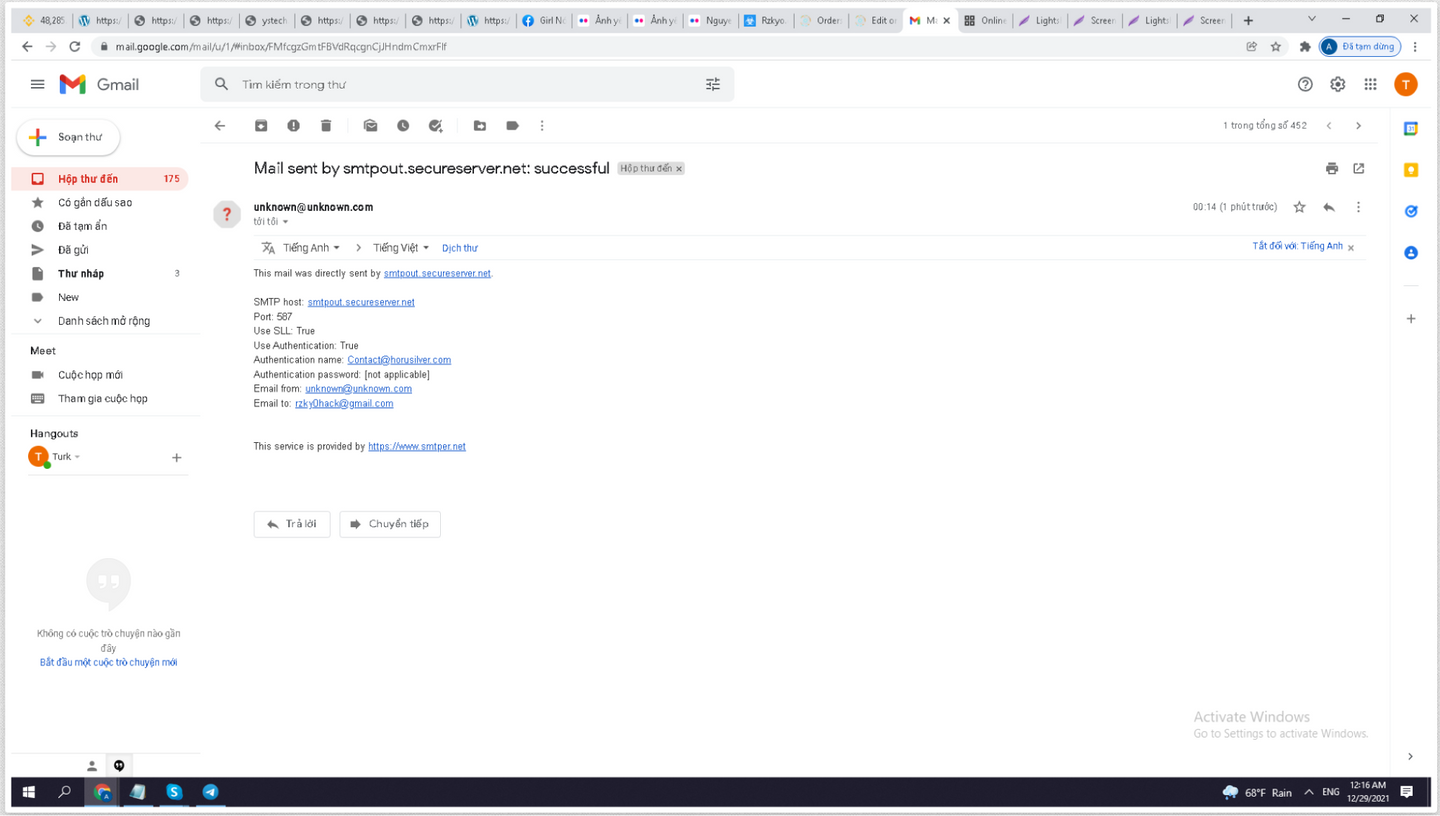Toggle the main menu hamburger button

[x=38, y=85]
